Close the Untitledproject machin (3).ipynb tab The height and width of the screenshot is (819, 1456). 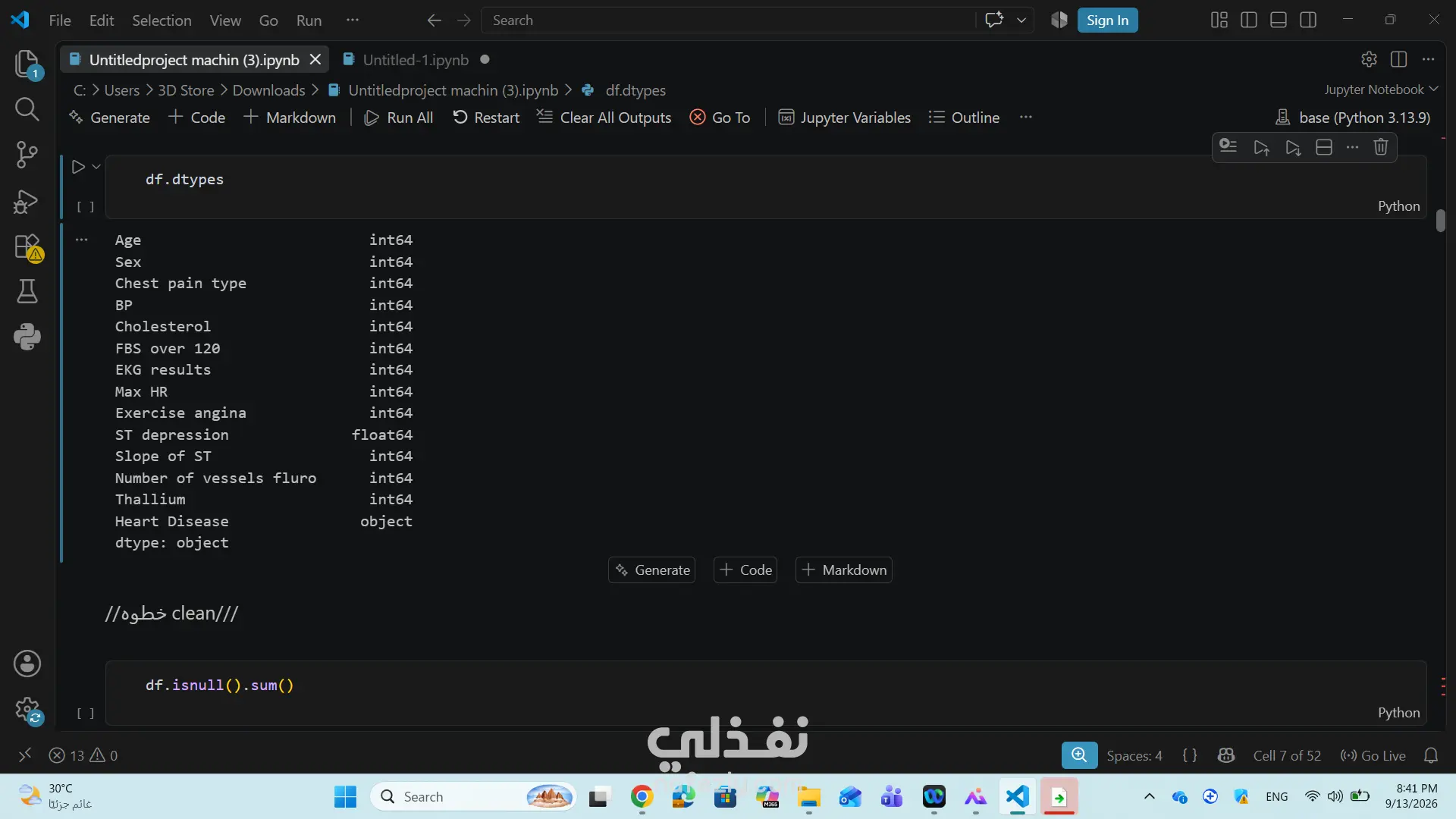315,59
